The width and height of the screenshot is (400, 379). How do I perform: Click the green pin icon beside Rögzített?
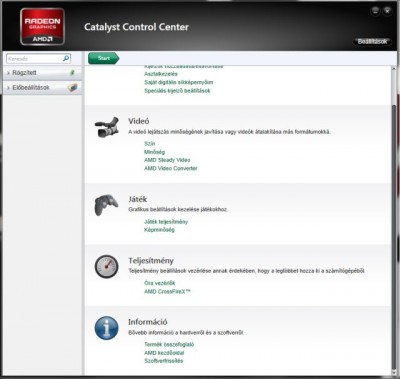pos(72,72)
